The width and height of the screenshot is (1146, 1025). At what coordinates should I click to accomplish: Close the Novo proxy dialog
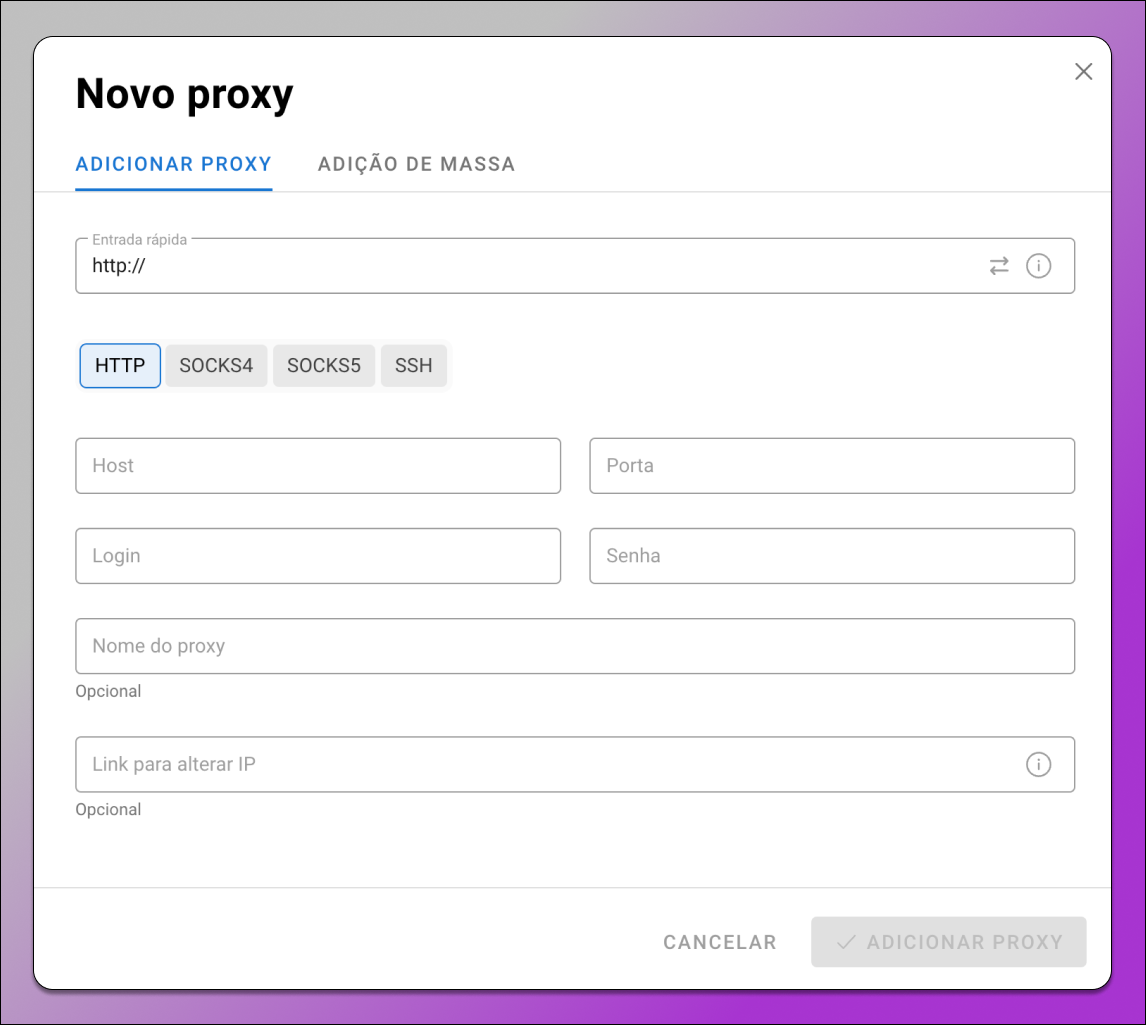pos(1083,72)
